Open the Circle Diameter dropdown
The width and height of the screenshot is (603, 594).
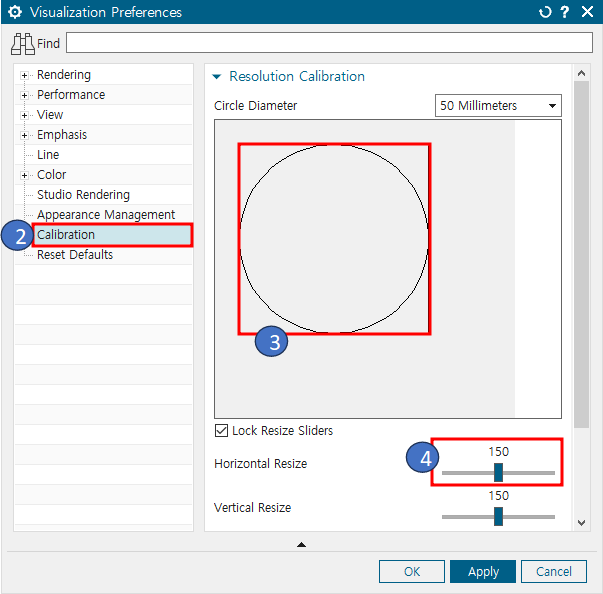(x=499, y=106)
